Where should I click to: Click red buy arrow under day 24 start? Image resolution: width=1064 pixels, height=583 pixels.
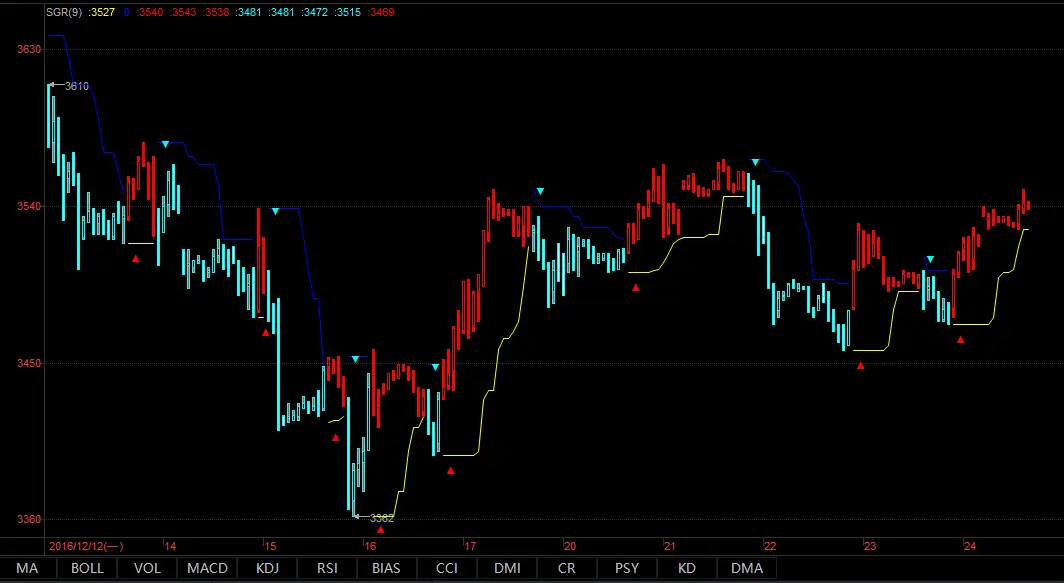(x=960, y=339)
